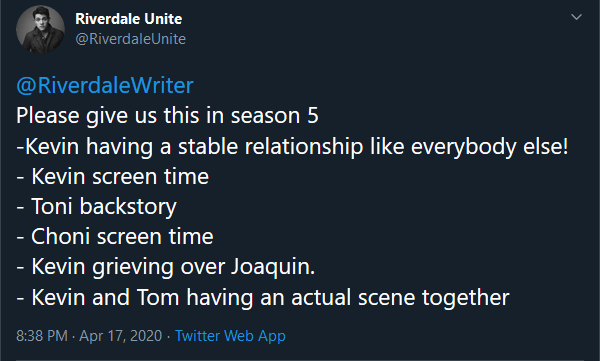Click the 8:38 PM timestamp
600x361 pixels.
(42, 336)
